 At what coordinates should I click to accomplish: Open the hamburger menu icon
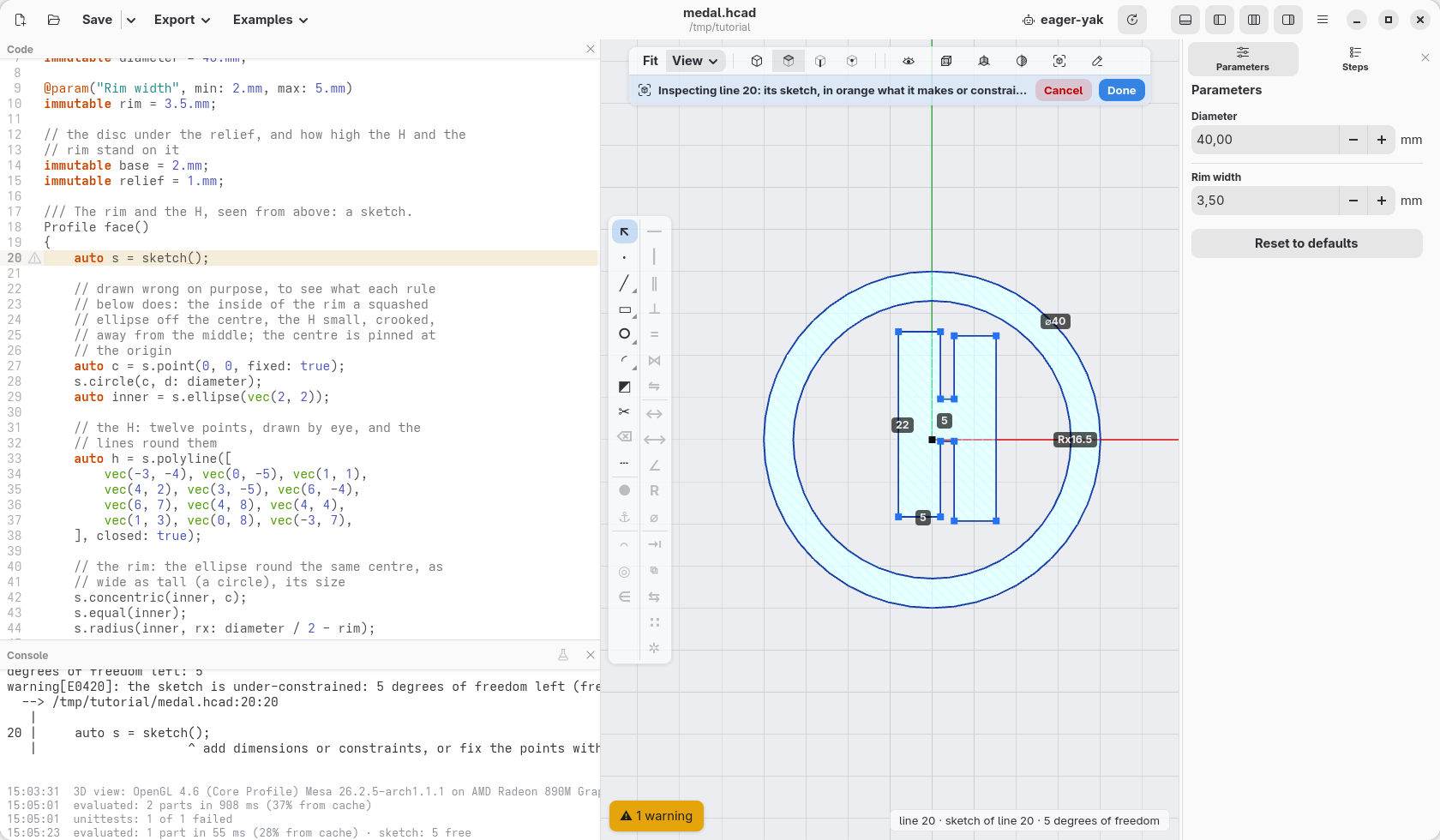tap(1323, 20)
